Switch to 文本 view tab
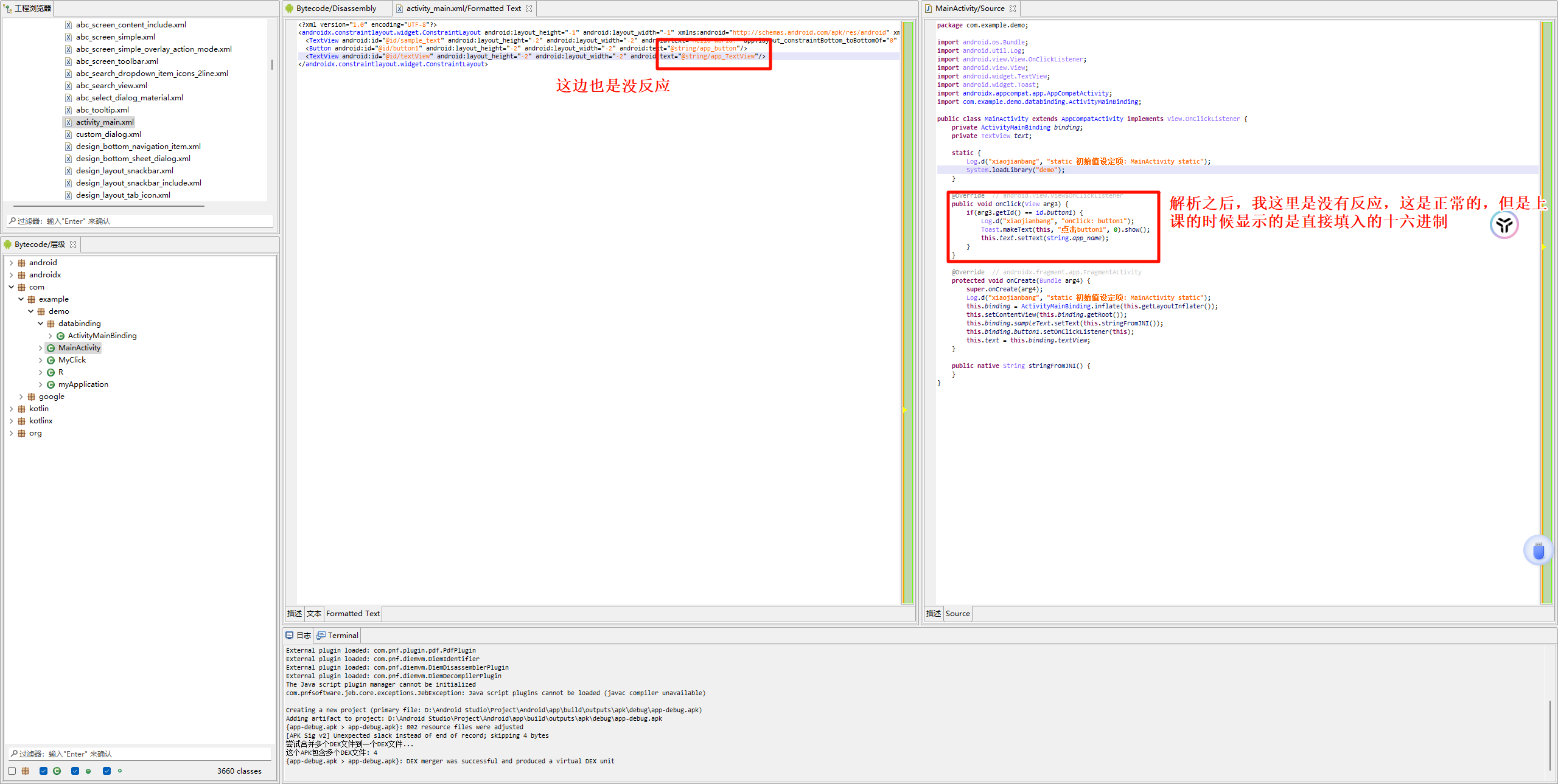Screen dimensions: 1558x784 tap(313, 613)
